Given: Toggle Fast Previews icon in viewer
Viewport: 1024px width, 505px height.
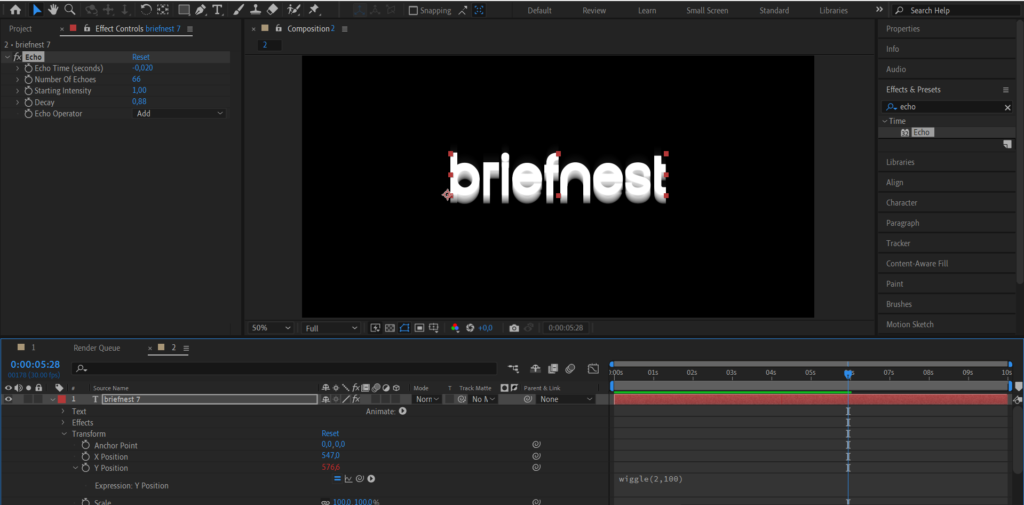Looking at the screenshot, I should (x=375, y=328).
